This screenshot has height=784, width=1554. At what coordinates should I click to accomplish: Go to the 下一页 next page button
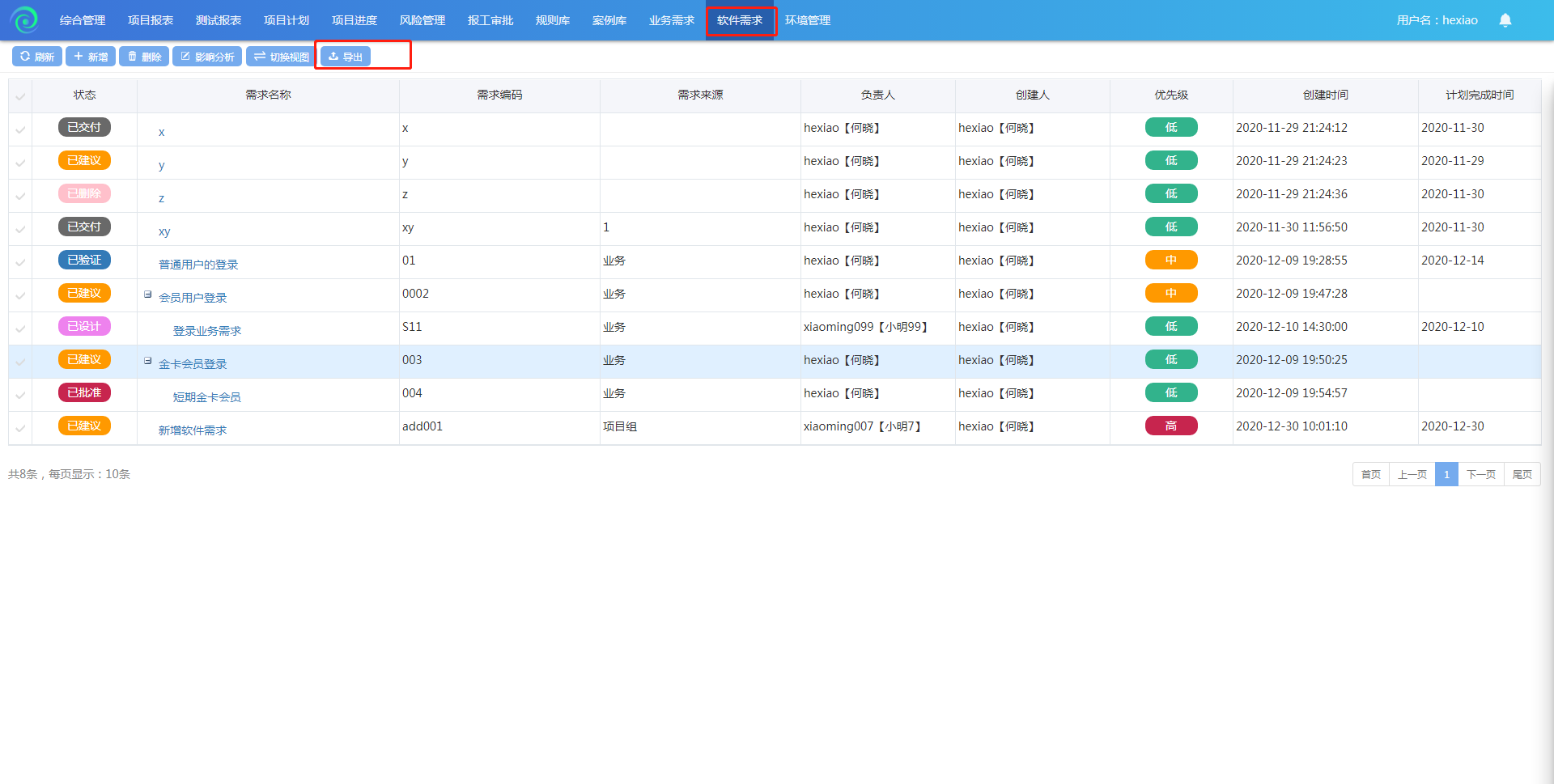[x=1480, y=474]
